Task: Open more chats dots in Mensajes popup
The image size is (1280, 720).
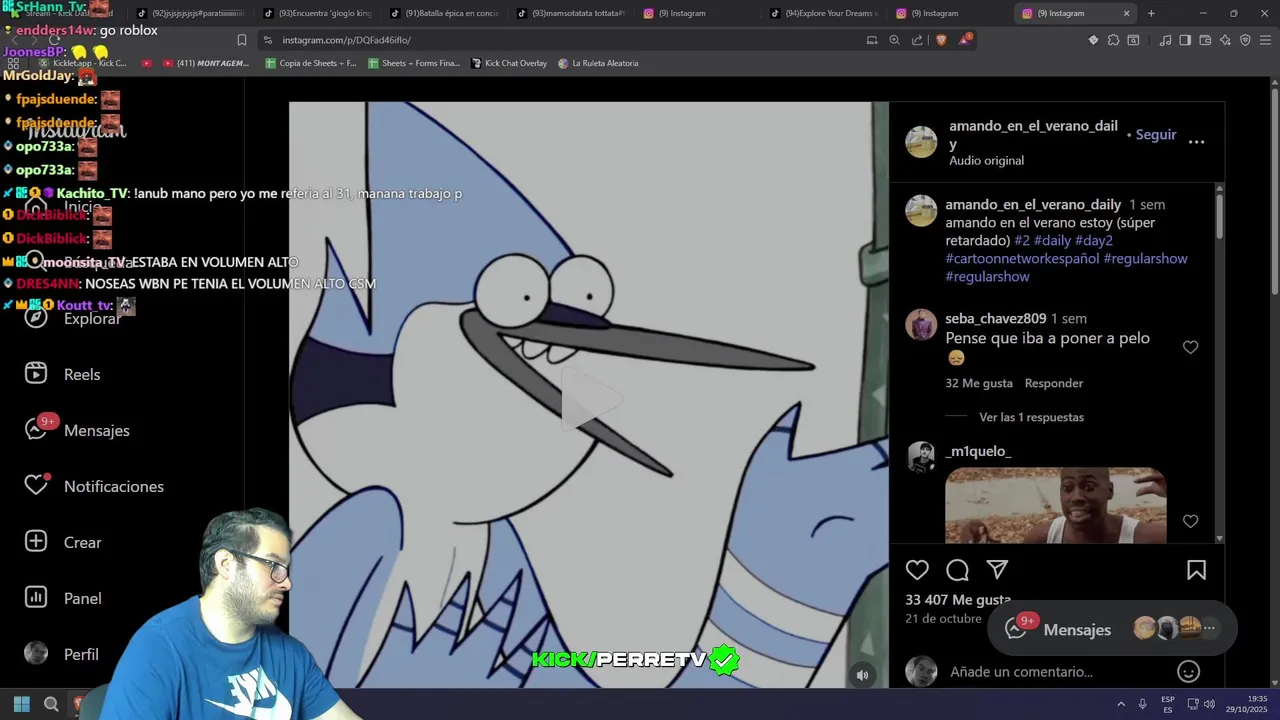Action: [1209, 628]
